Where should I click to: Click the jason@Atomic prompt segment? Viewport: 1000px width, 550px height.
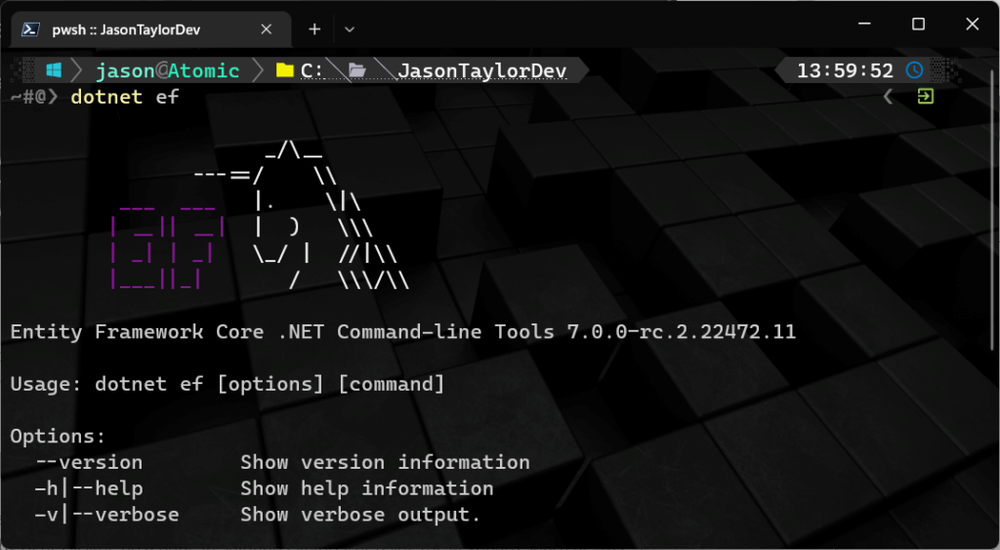pos(167,71)
